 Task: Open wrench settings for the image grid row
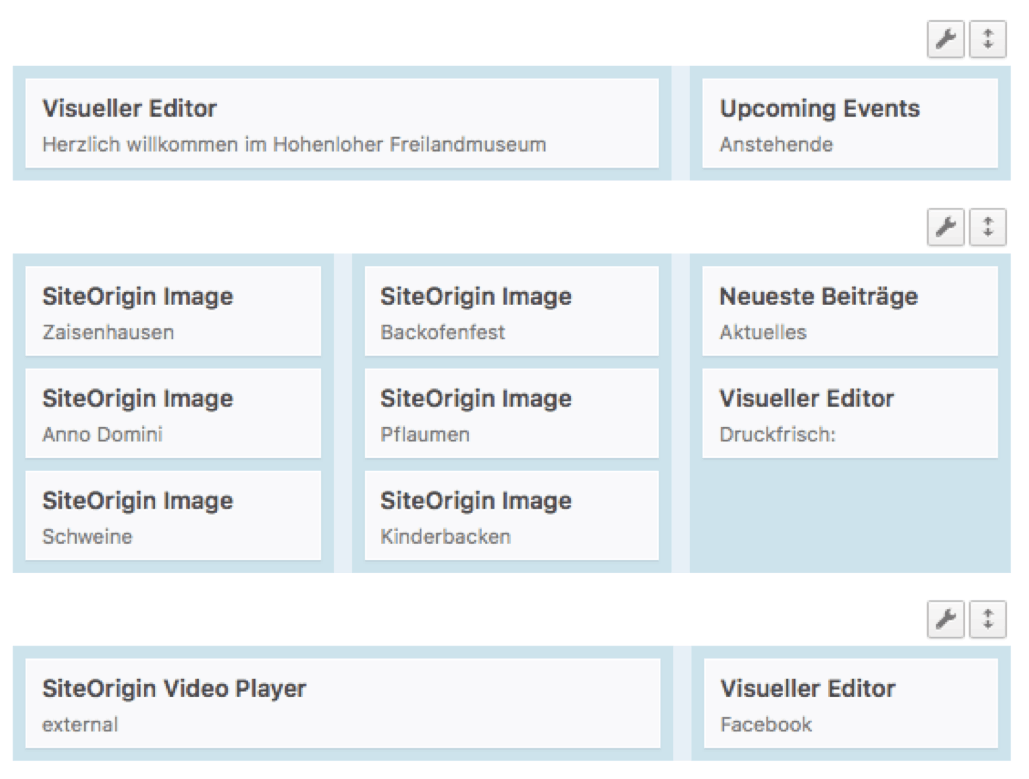[x=945, y=227]
